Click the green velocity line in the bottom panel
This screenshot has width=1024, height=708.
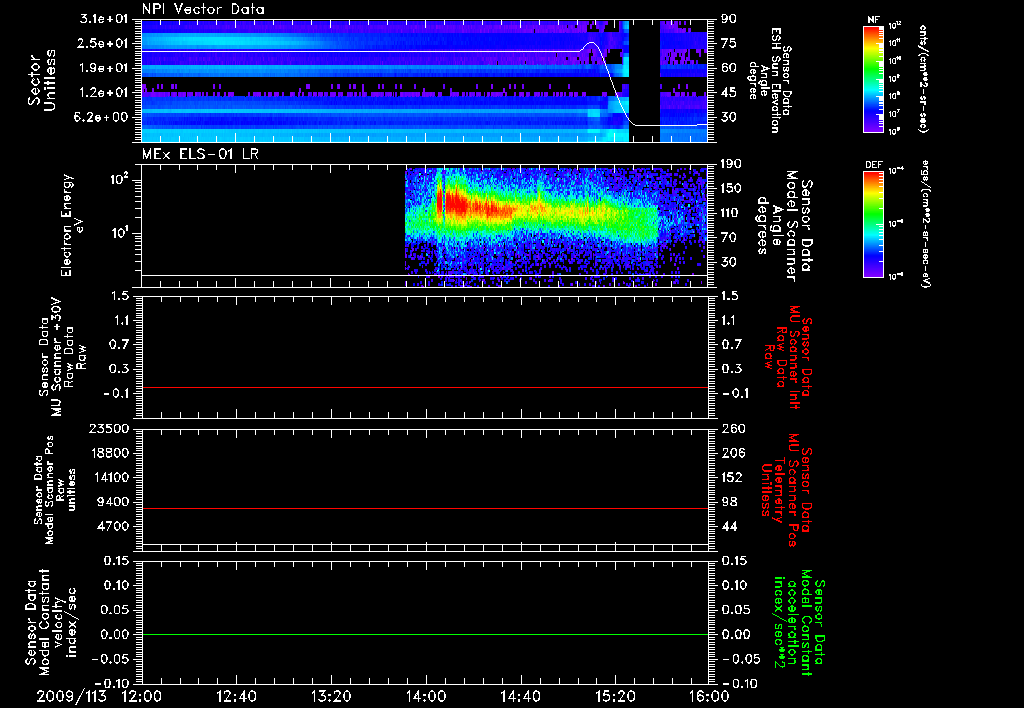click(425, 634)
